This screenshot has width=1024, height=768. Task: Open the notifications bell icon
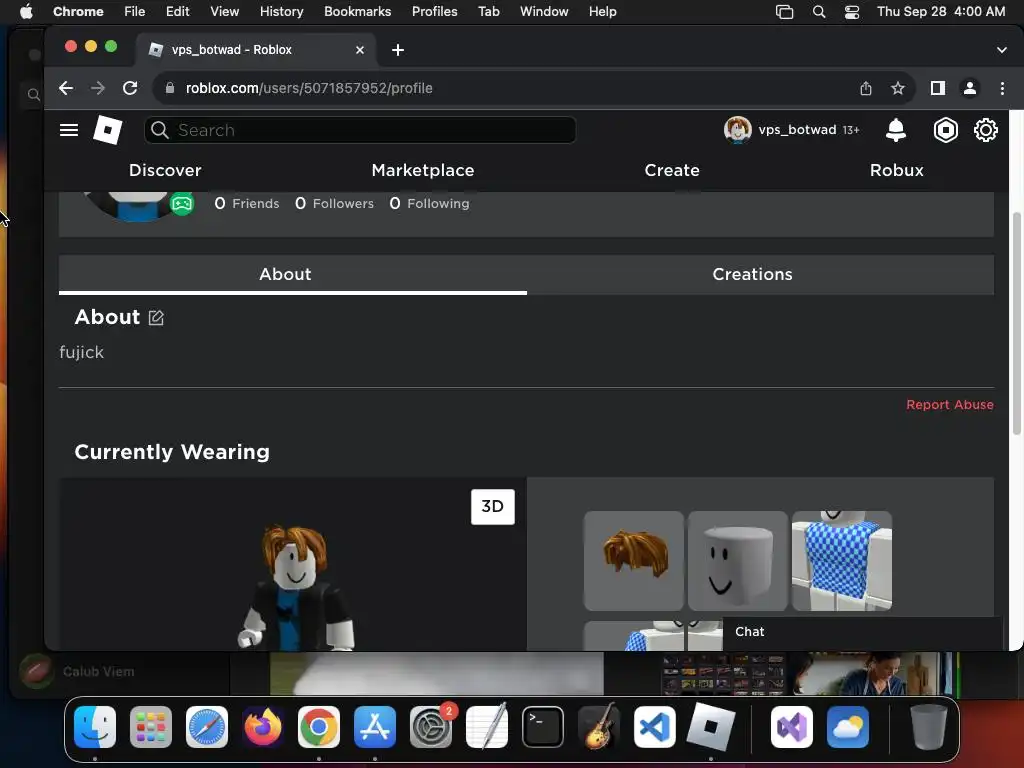click(895, 130)
